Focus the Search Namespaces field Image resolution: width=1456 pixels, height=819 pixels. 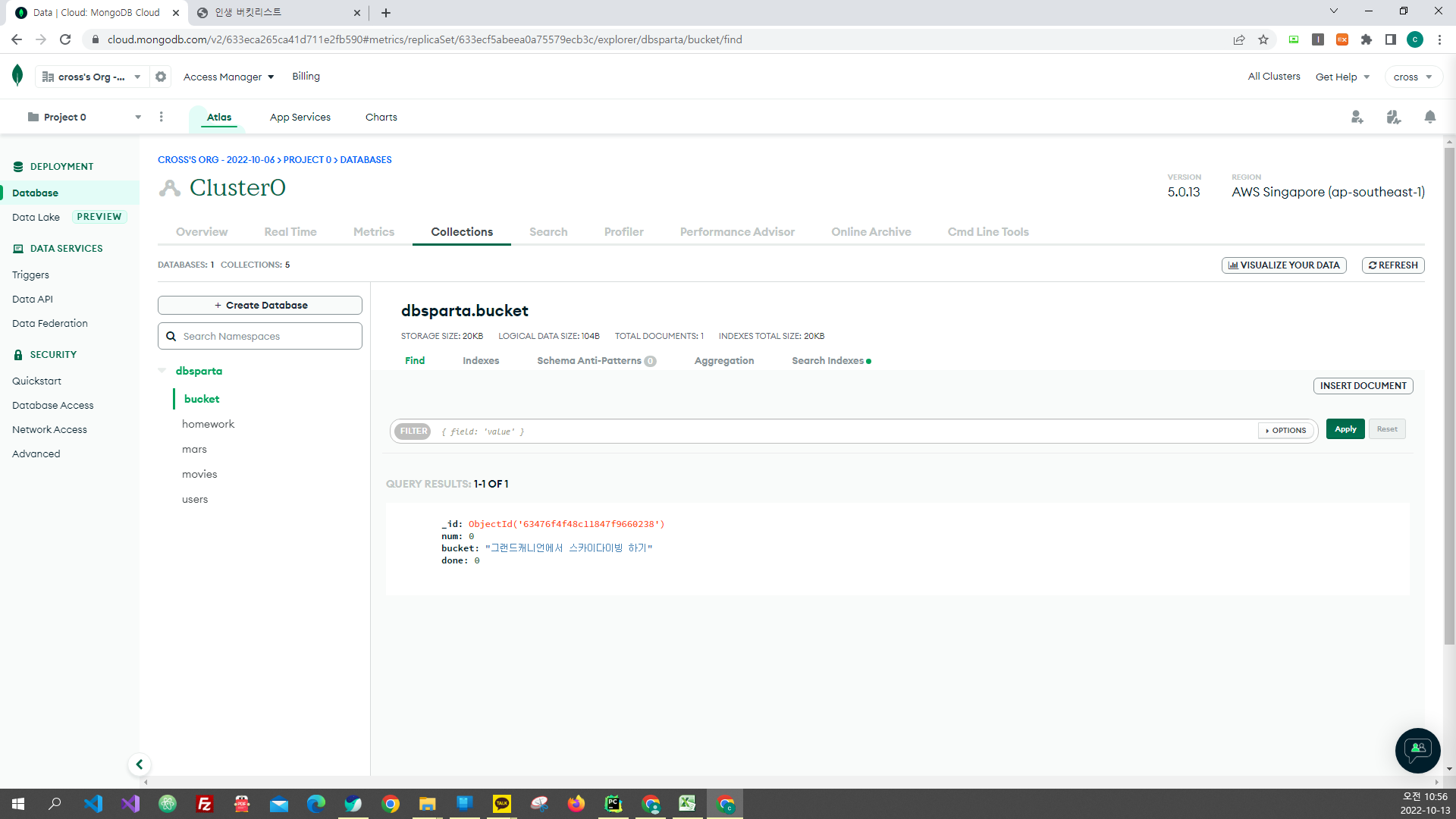pyautogui.click(x=260, y=336)
